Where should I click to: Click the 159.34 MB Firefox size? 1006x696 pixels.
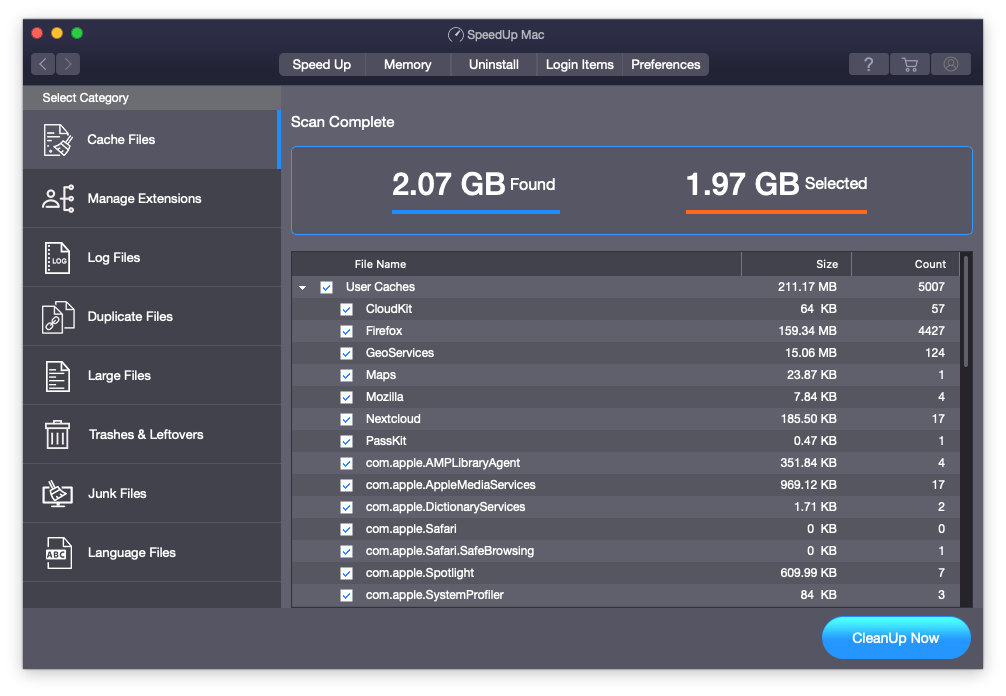pos(807,331)
